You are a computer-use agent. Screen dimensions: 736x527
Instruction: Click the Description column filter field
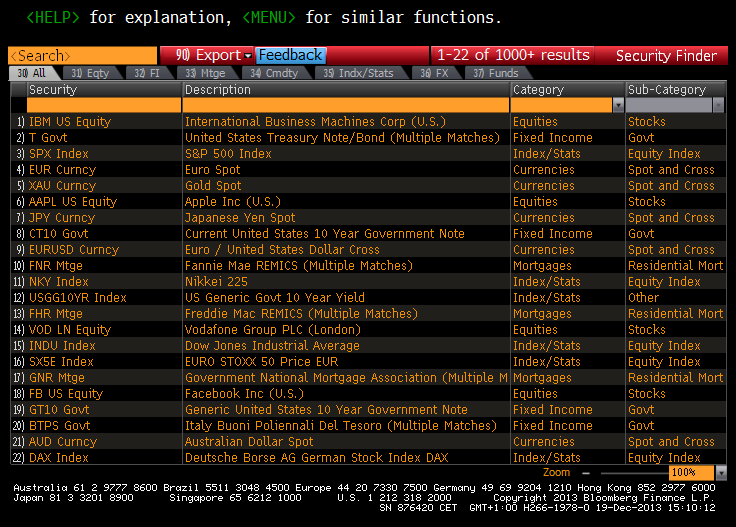point(346,105)
